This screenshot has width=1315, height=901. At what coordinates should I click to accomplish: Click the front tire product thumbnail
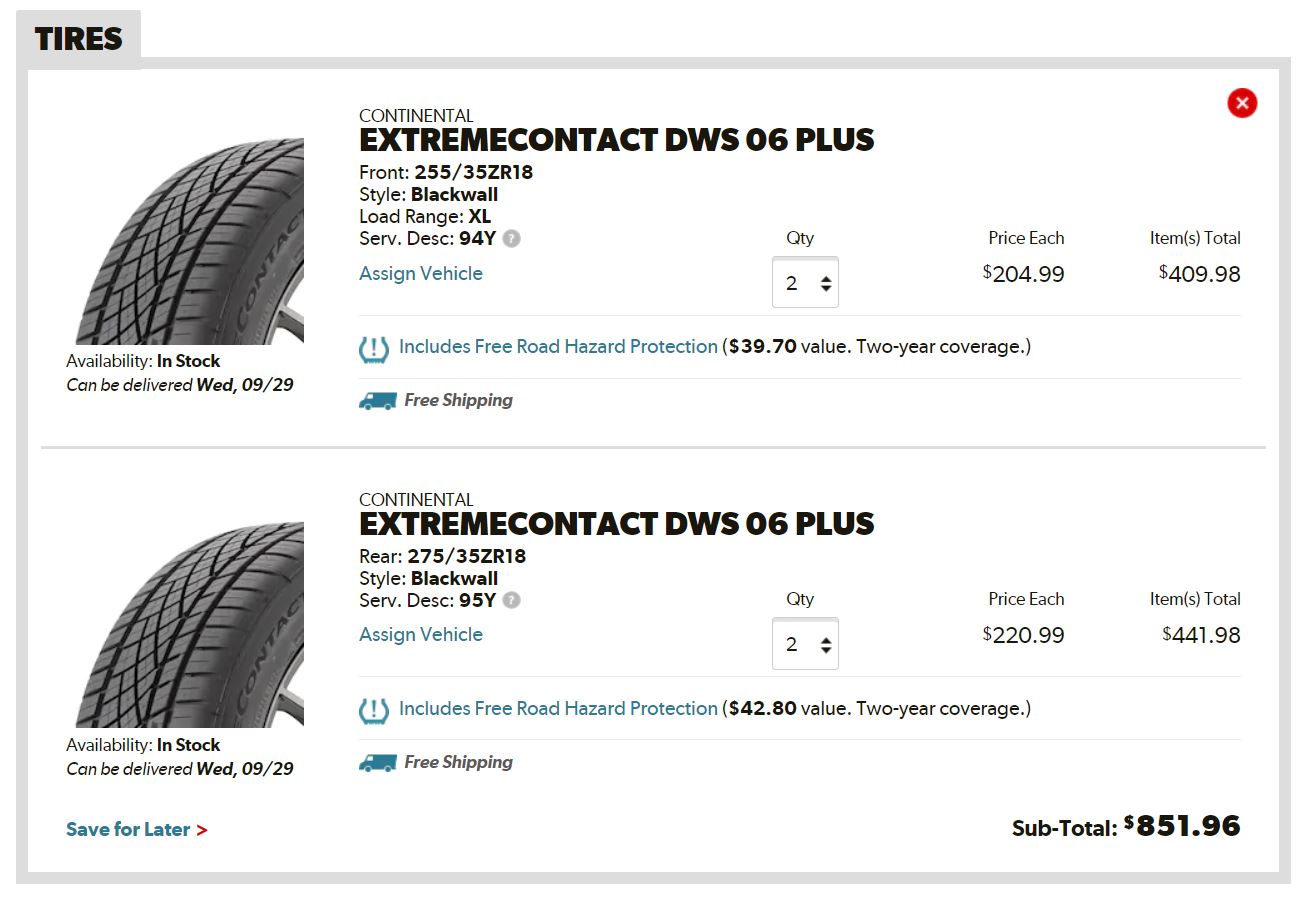(x=190, y=242)
